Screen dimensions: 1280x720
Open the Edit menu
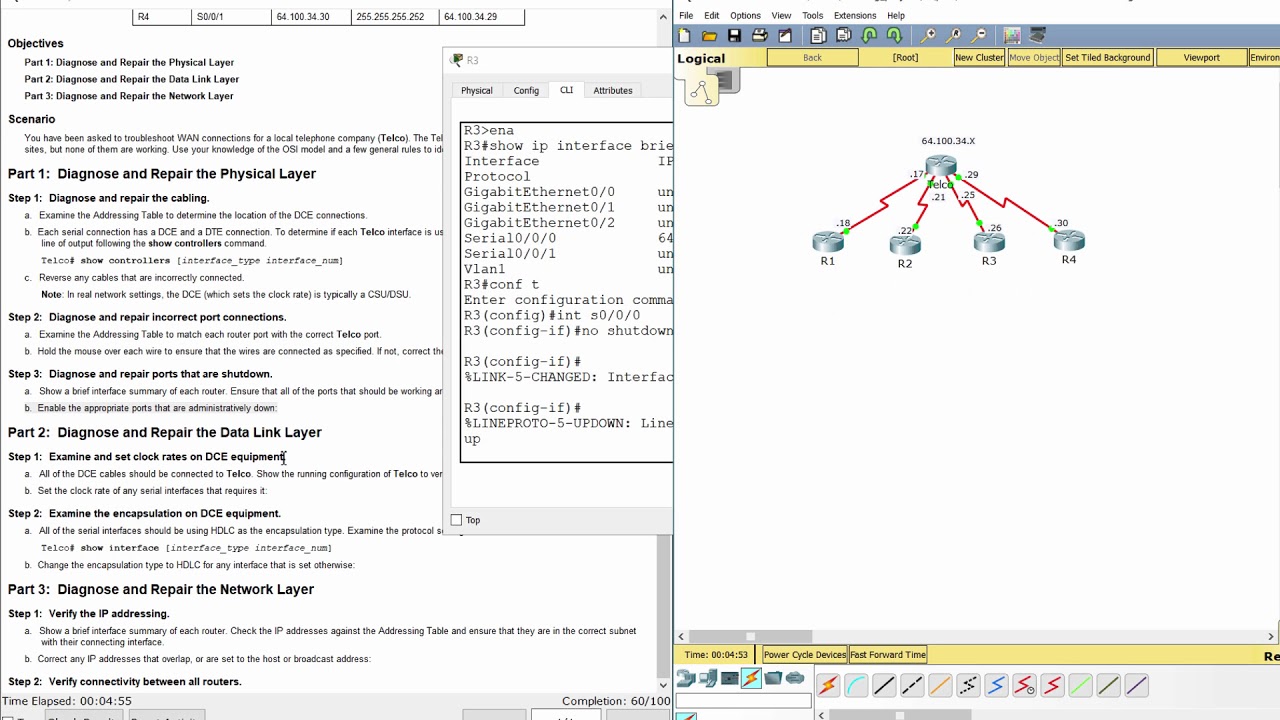point(711,15)
